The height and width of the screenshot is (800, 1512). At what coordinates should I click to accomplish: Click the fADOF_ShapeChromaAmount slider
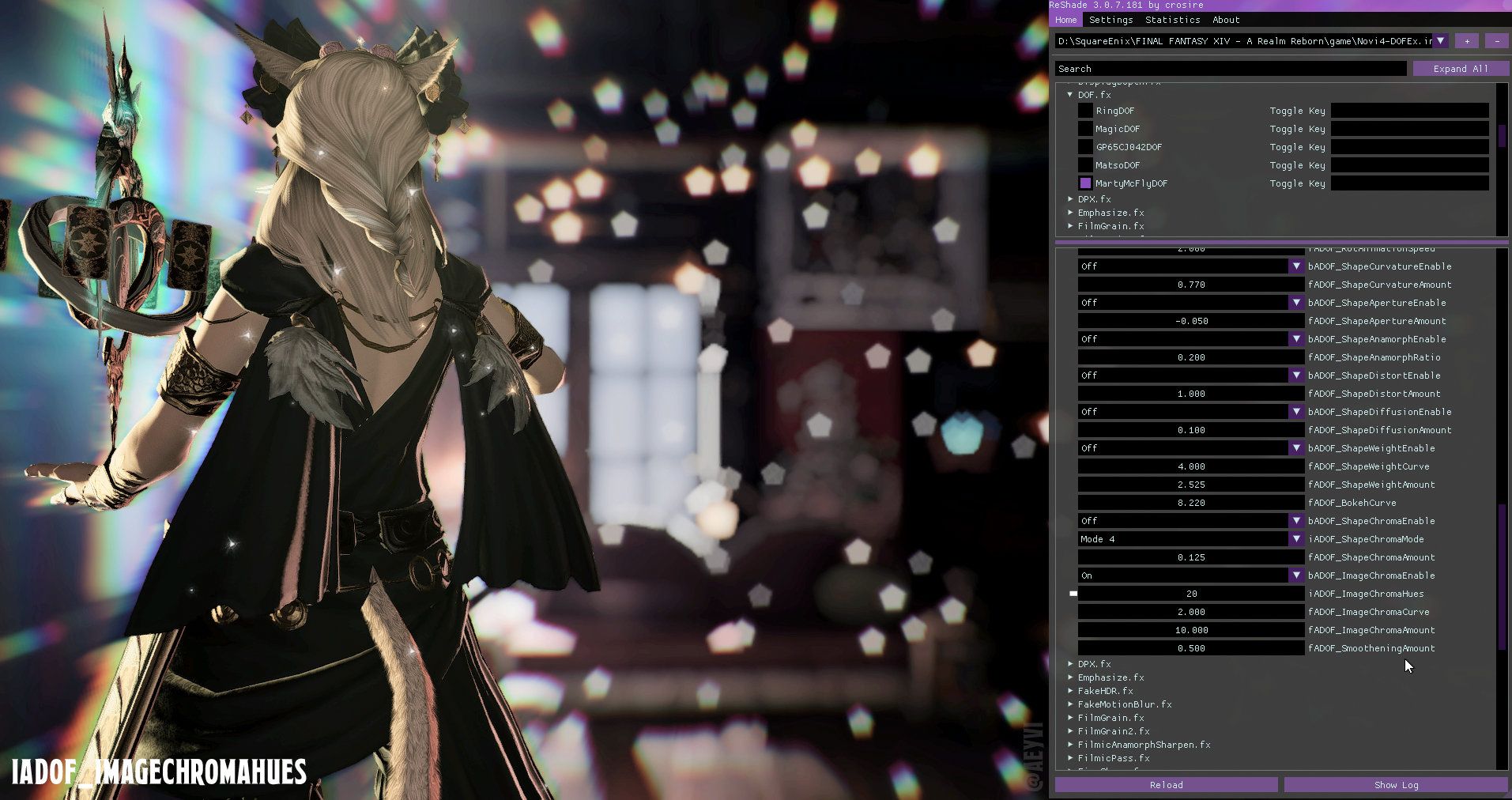coord(1191,557)
